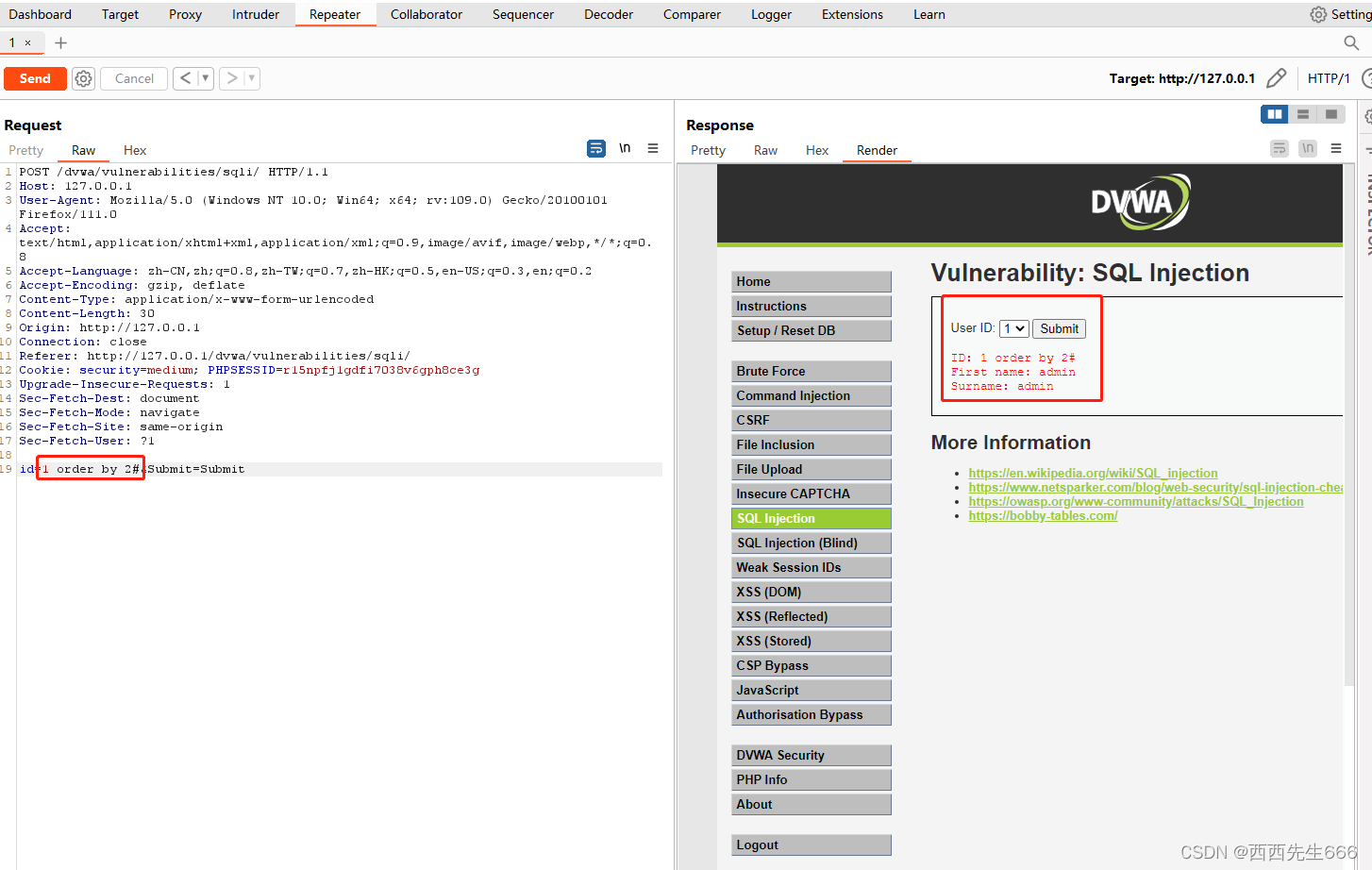Add a new Repeater tab

pos(61,42)
